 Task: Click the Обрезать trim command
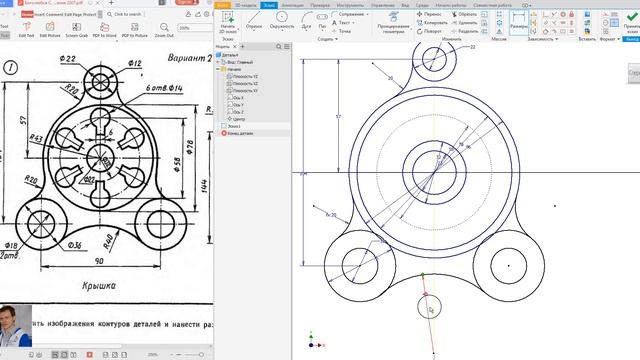pyautogui.click(x=464, y=14)
